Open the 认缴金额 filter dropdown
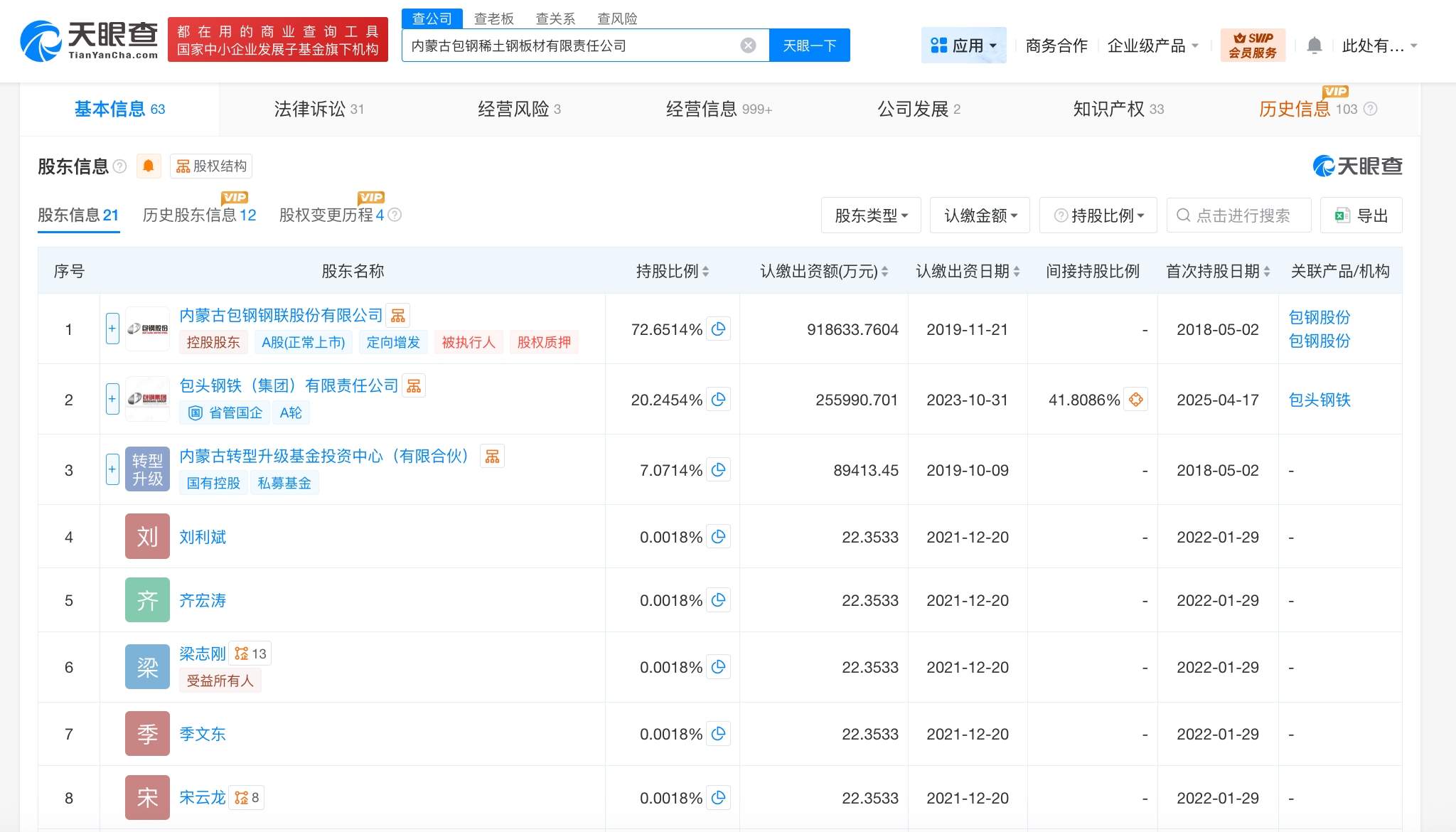1456x832 pixels. pyautogui.click(x=980, y=215)
